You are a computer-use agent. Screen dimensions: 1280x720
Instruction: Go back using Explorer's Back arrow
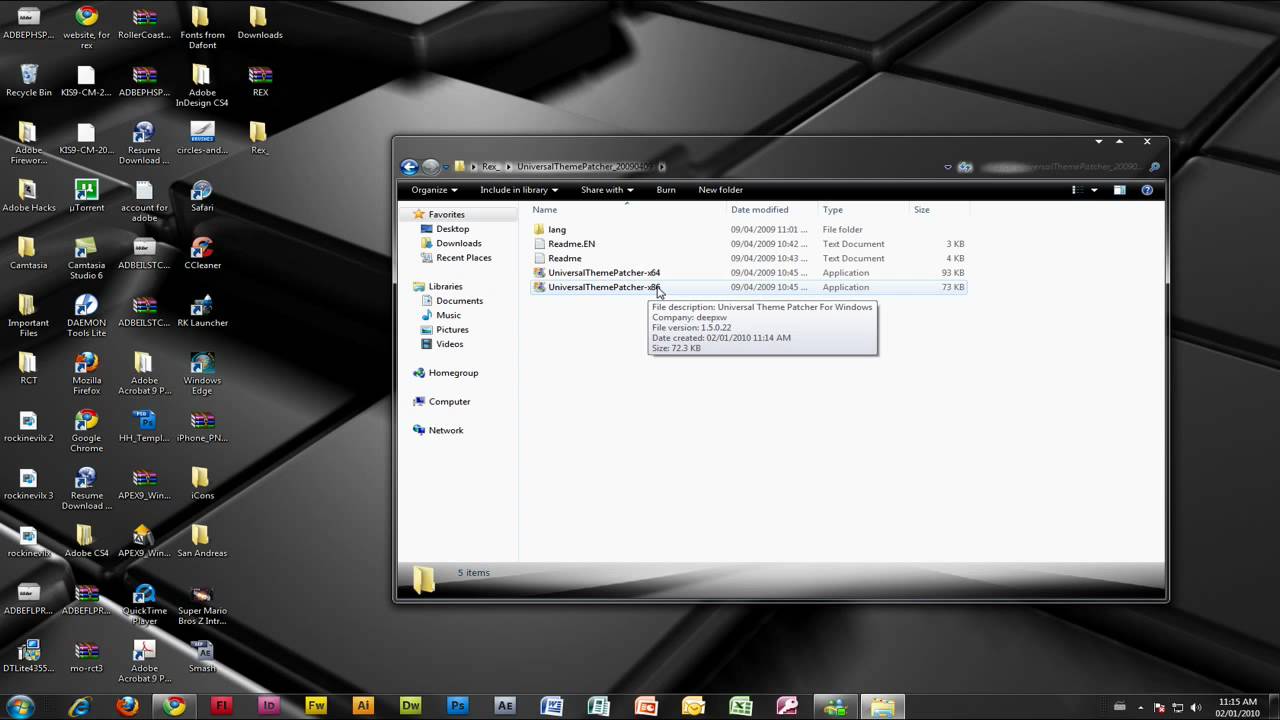409,167
